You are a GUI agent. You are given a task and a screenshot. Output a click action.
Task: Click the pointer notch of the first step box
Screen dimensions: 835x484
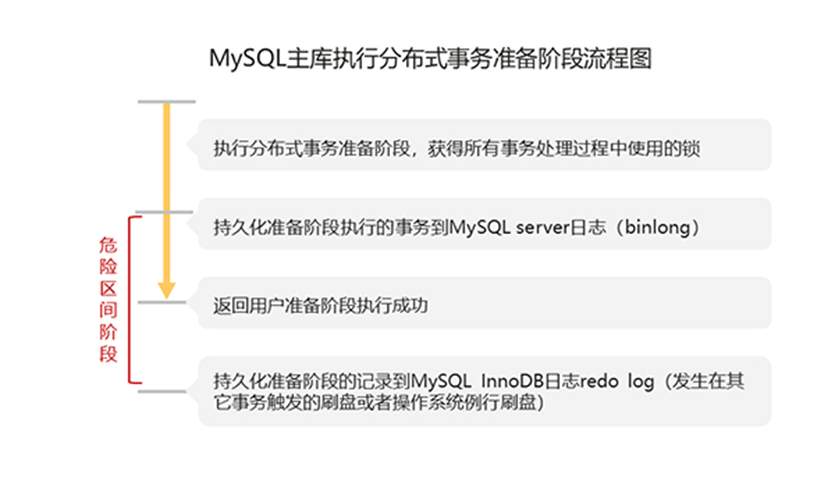coord(193,145)
